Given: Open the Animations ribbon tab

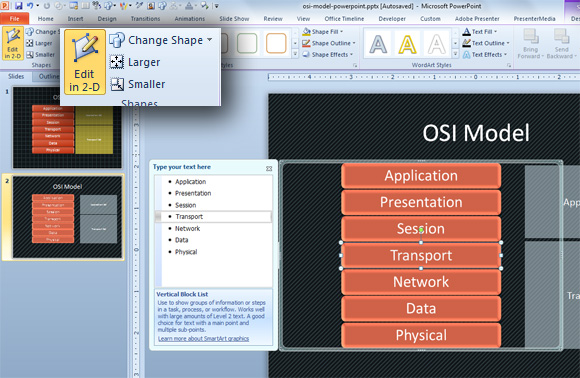Looking at the screenshot, I should click(190, 18).
